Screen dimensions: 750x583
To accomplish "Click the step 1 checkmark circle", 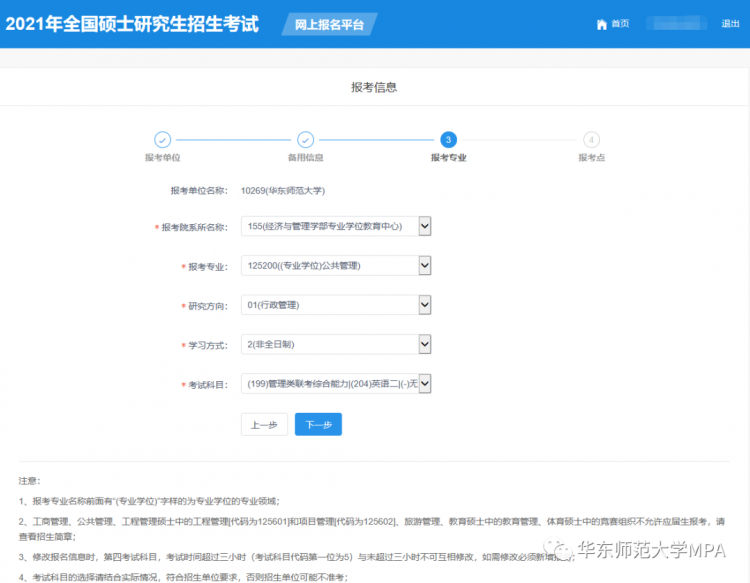I will point(162,140).
